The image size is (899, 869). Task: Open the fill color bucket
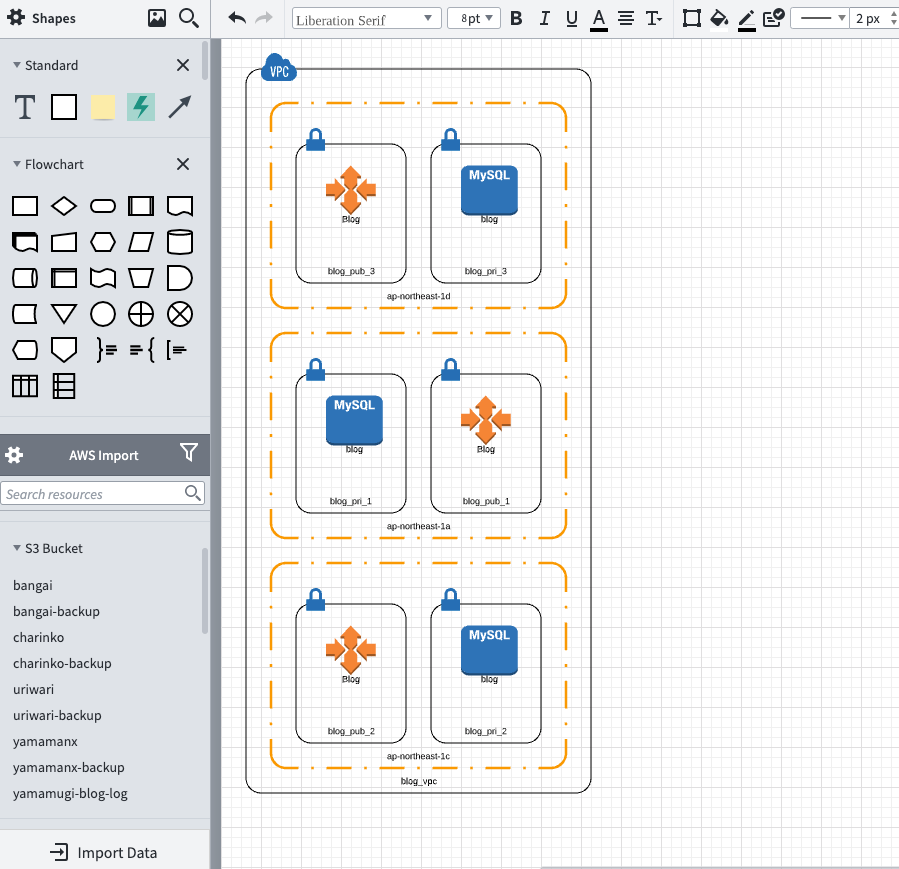coord(719,18)
